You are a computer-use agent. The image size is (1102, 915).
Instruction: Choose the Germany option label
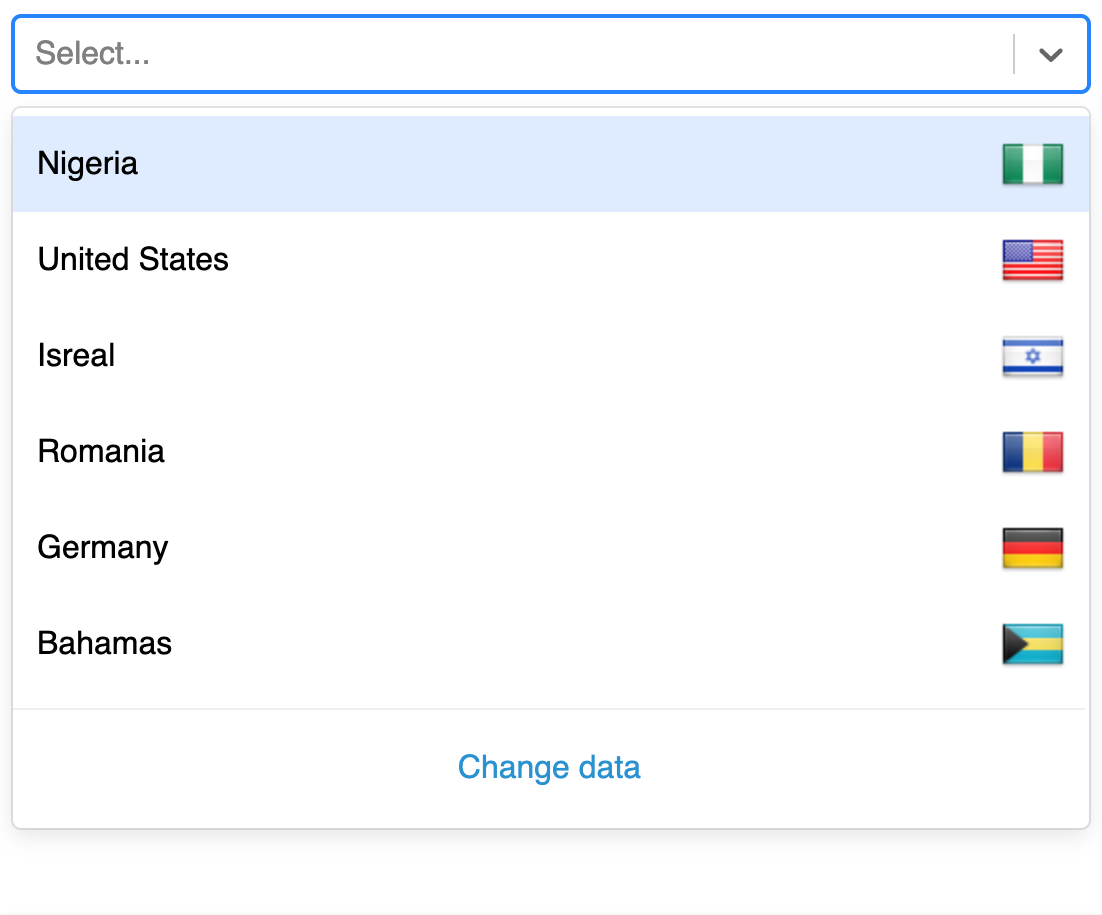pyautogui.click(x=103, y=548)
